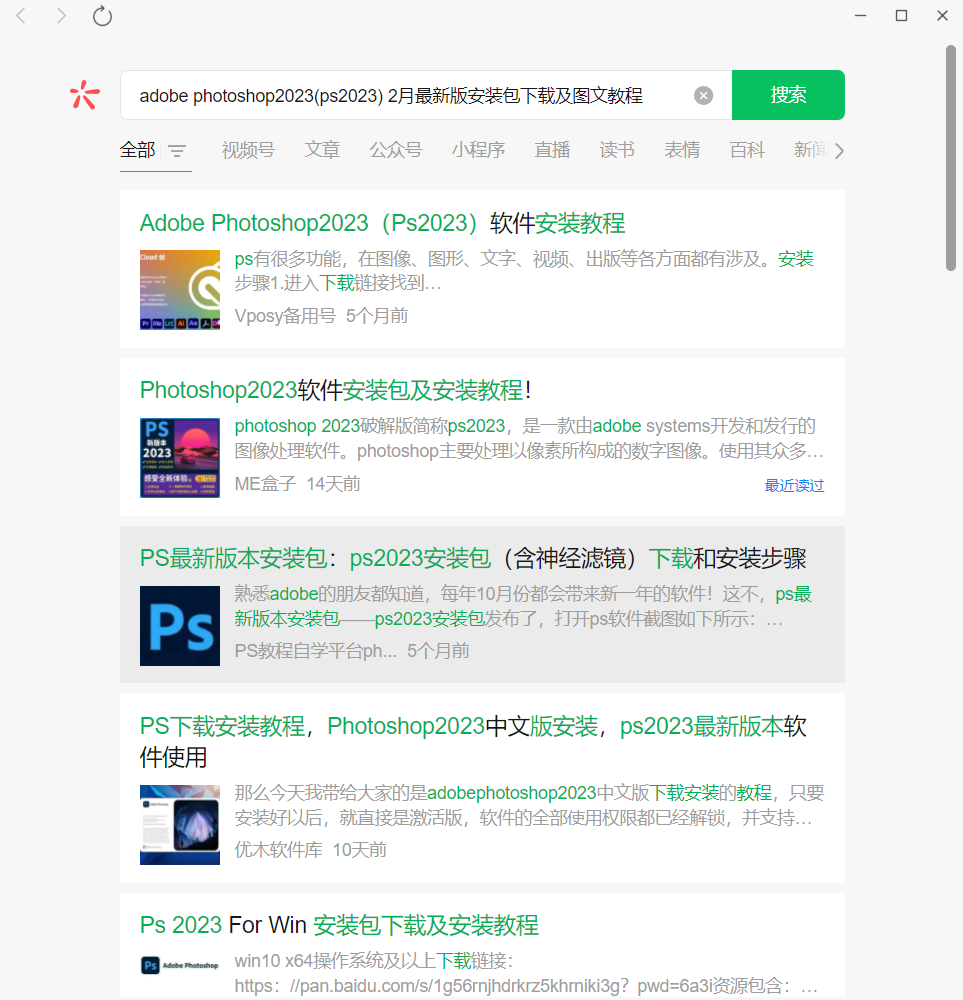Image resolution: width=963 pixels, height=1000 pixels.
Task: Clear the search box text
Action: click(x=703, y=96)
